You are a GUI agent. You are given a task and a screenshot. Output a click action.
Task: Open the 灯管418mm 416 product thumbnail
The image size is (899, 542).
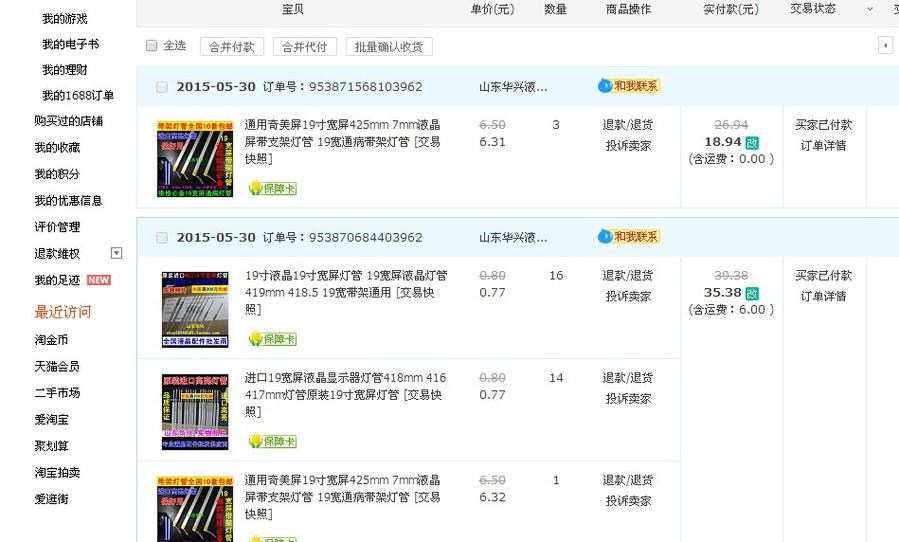pos(195,412)
